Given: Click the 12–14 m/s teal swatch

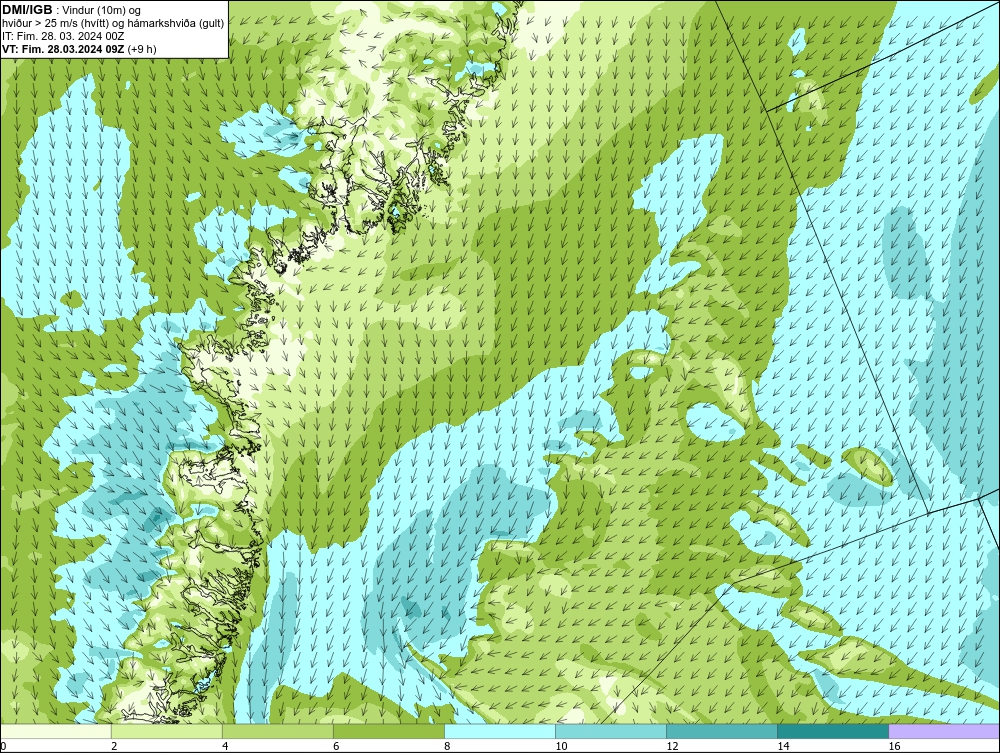Looking at the screenshot, I should click(x=722, y=731).
